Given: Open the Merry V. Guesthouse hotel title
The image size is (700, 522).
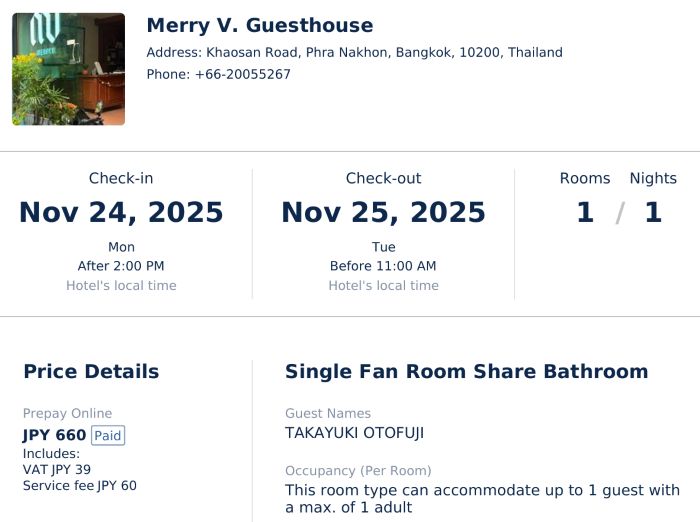Looking at the screenshot, I should coord(259,26).
